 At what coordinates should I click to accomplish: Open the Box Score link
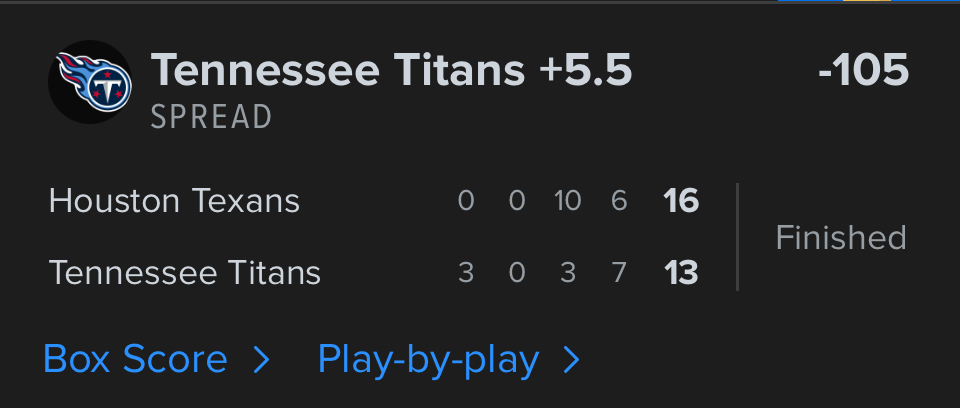[x=135, y=360]
